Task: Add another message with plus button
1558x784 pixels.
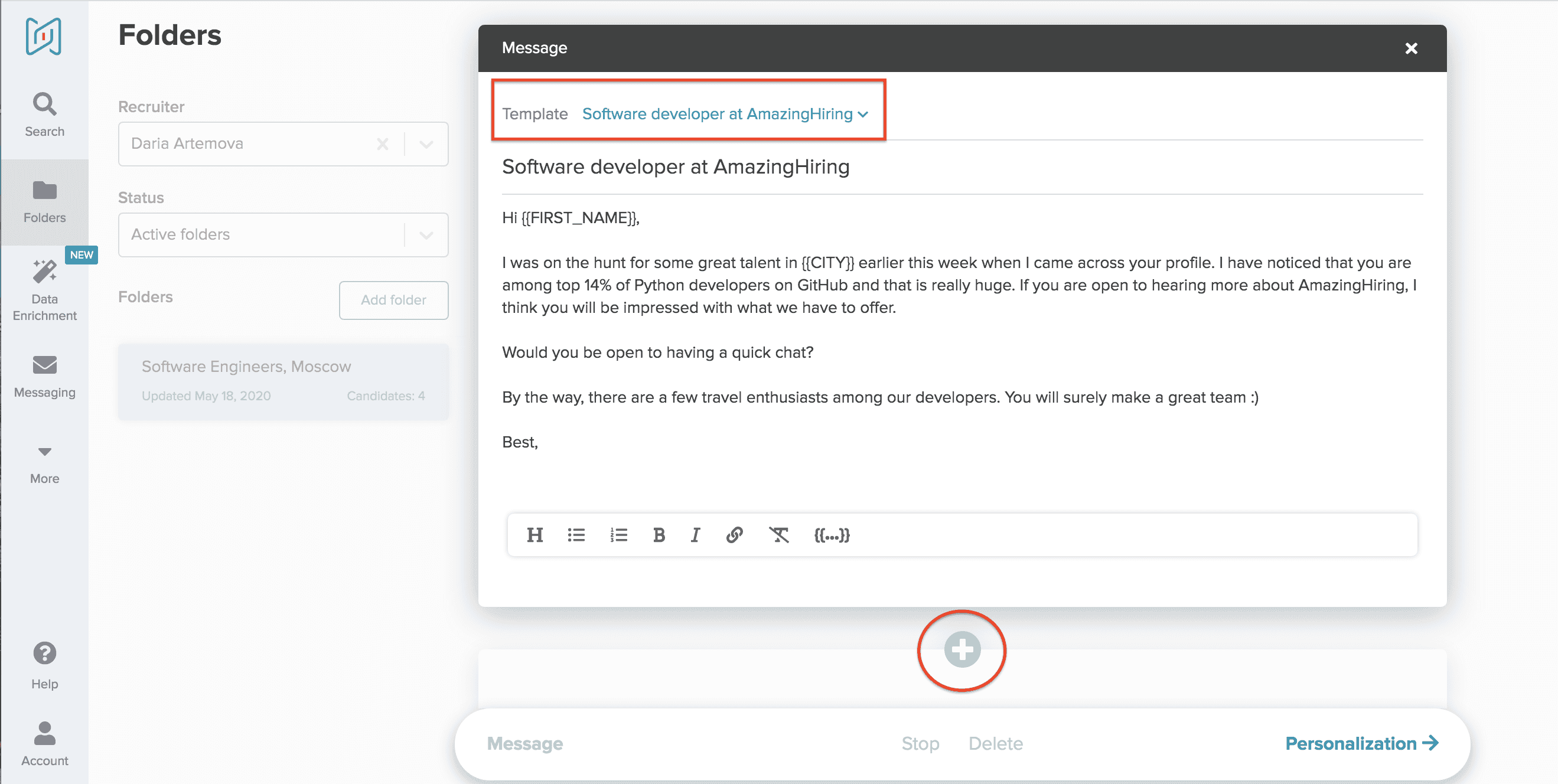Action: tap(961, 650)
